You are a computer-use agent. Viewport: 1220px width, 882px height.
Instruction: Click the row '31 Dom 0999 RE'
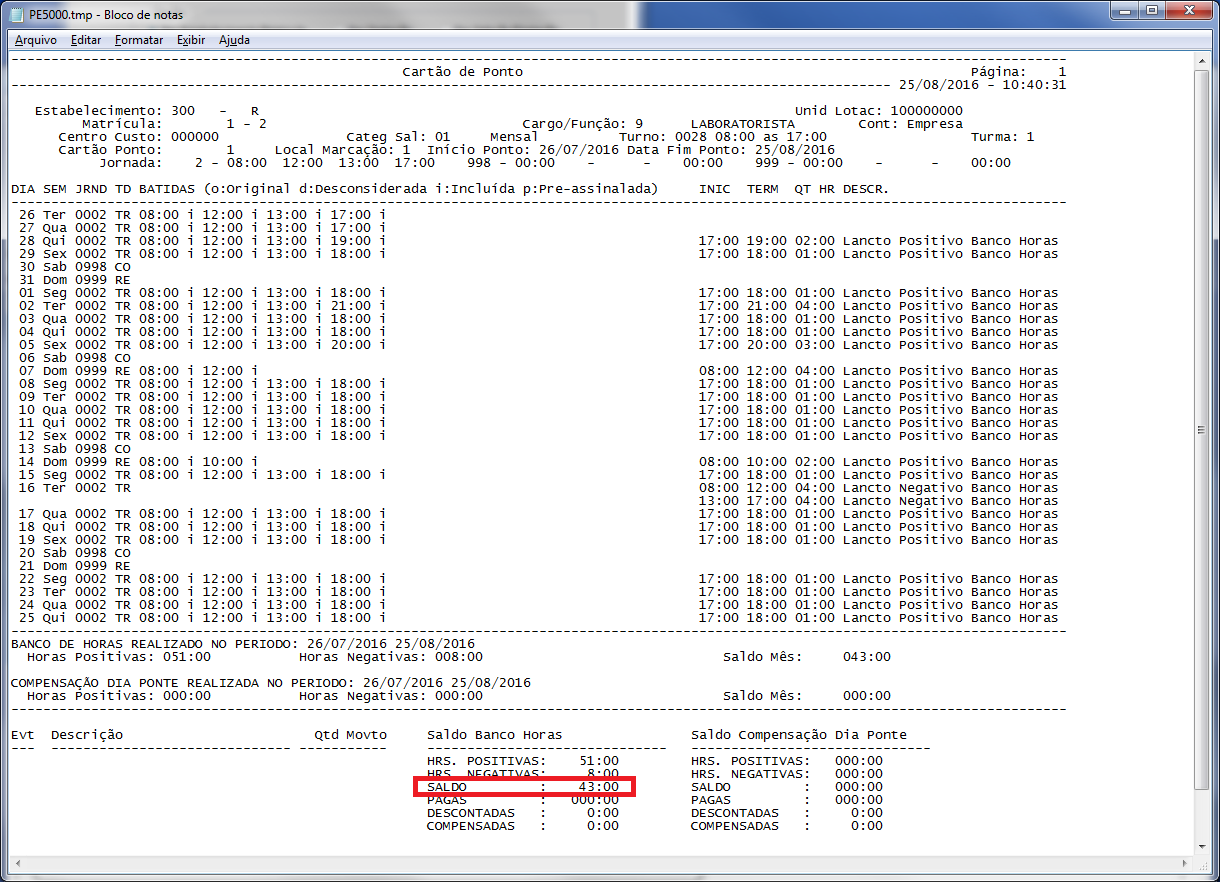coord(74,280)
